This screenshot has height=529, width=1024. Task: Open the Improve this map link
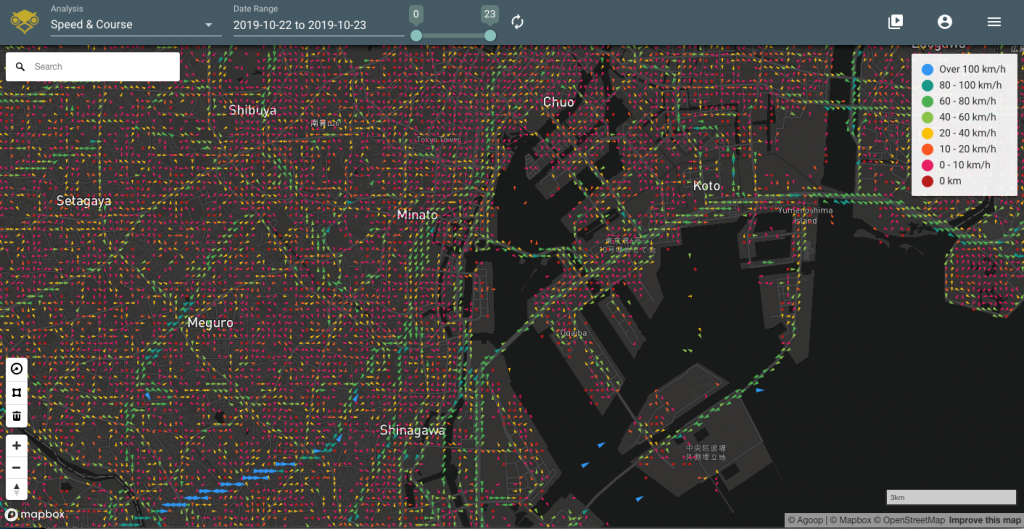click(x=984, y=520)
